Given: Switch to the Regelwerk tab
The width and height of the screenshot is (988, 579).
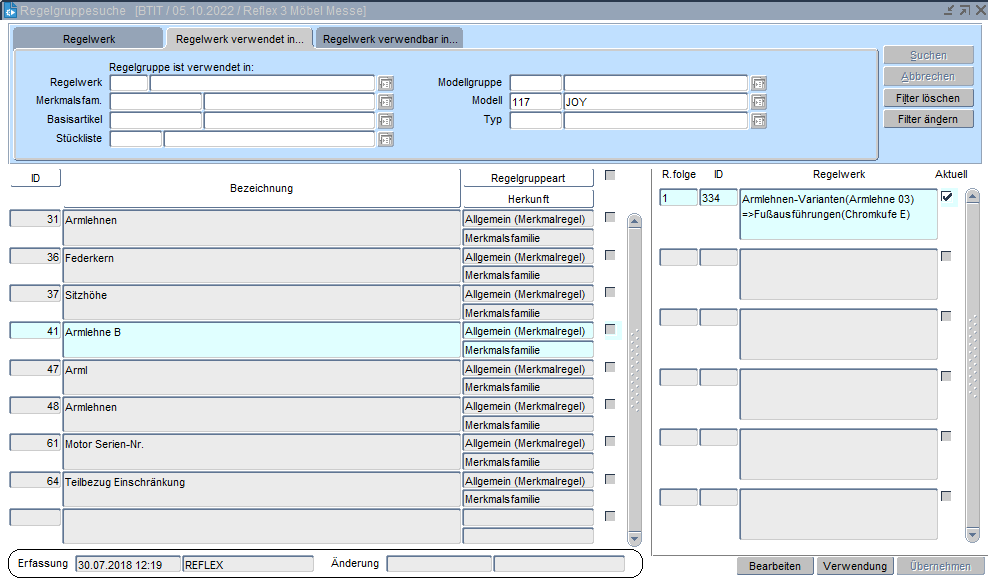Looking at the screenshot, I should coord(87,39).
